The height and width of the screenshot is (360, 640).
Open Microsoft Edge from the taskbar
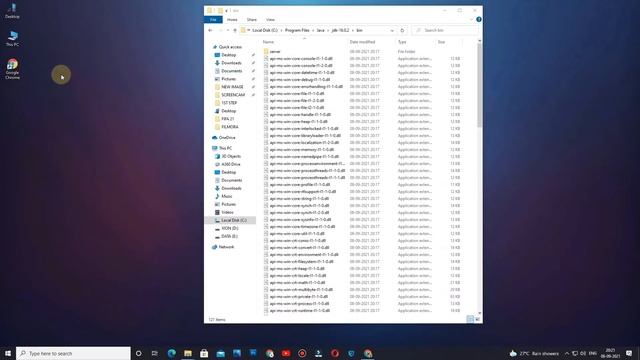(171, 353)
